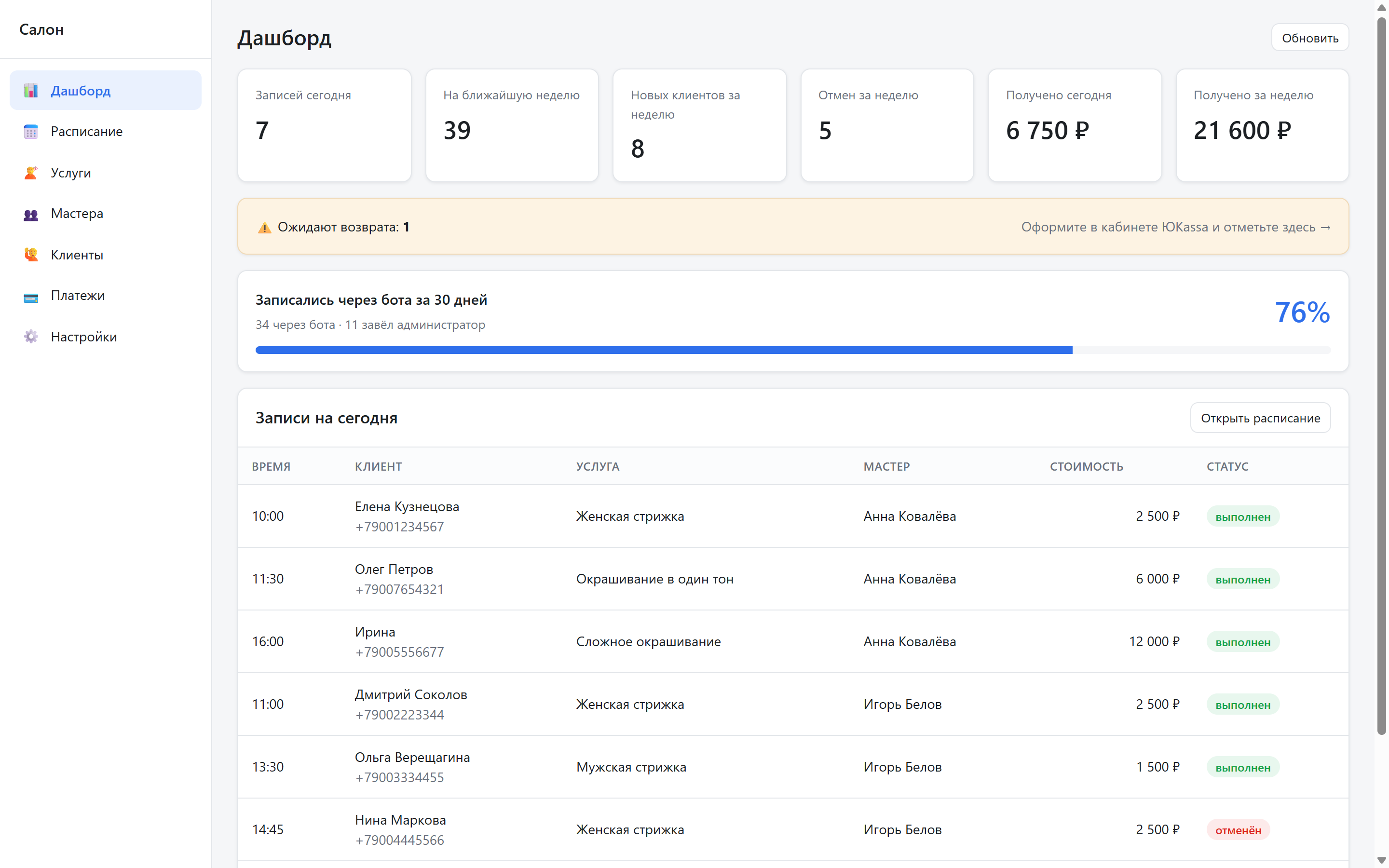This screenshot has width=1389, height=868.
Task: Click the Услуги sidebar icon
Action: point(31,173)
